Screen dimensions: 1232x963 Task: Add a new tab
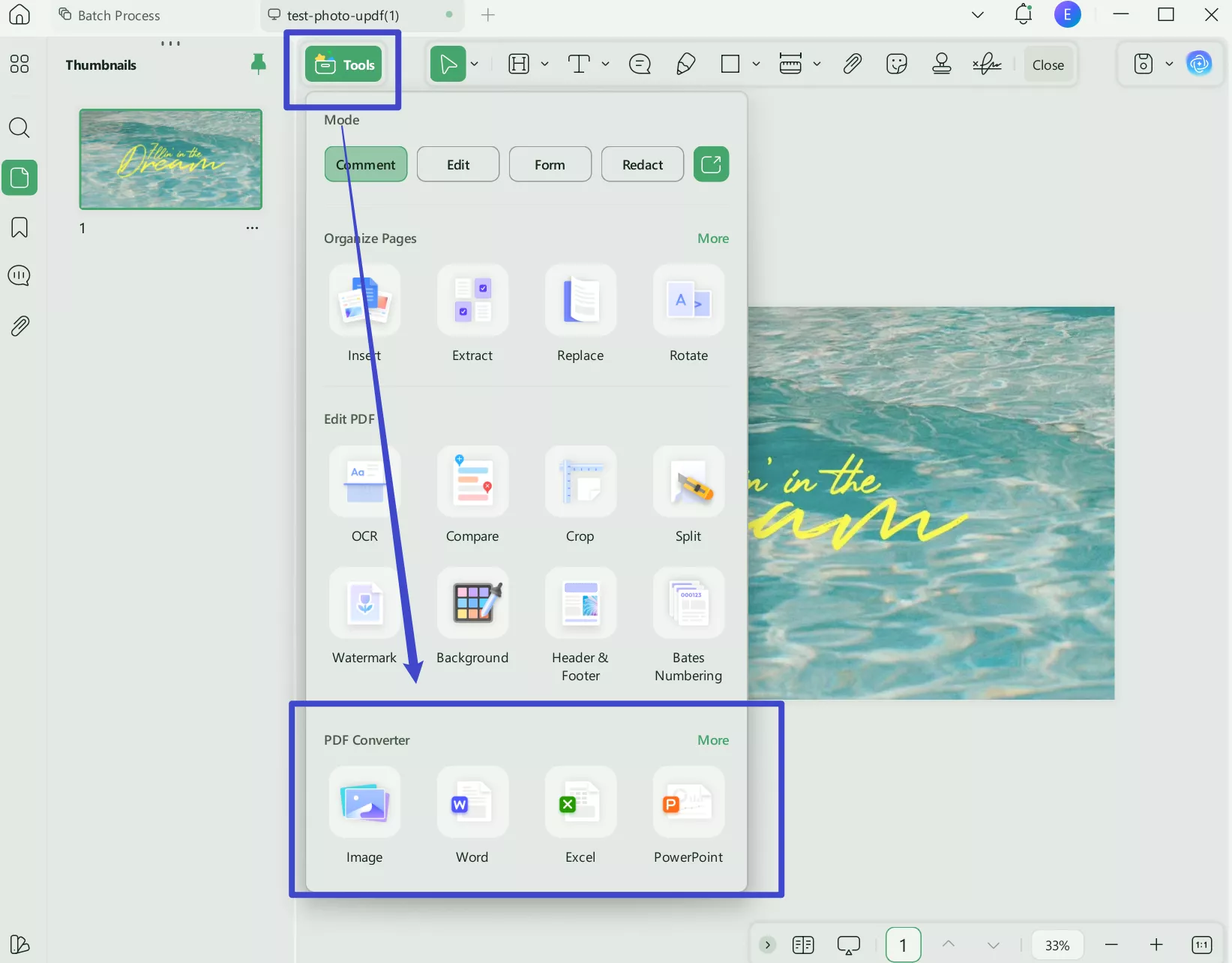pyautogui.click(x=488, y=15)
